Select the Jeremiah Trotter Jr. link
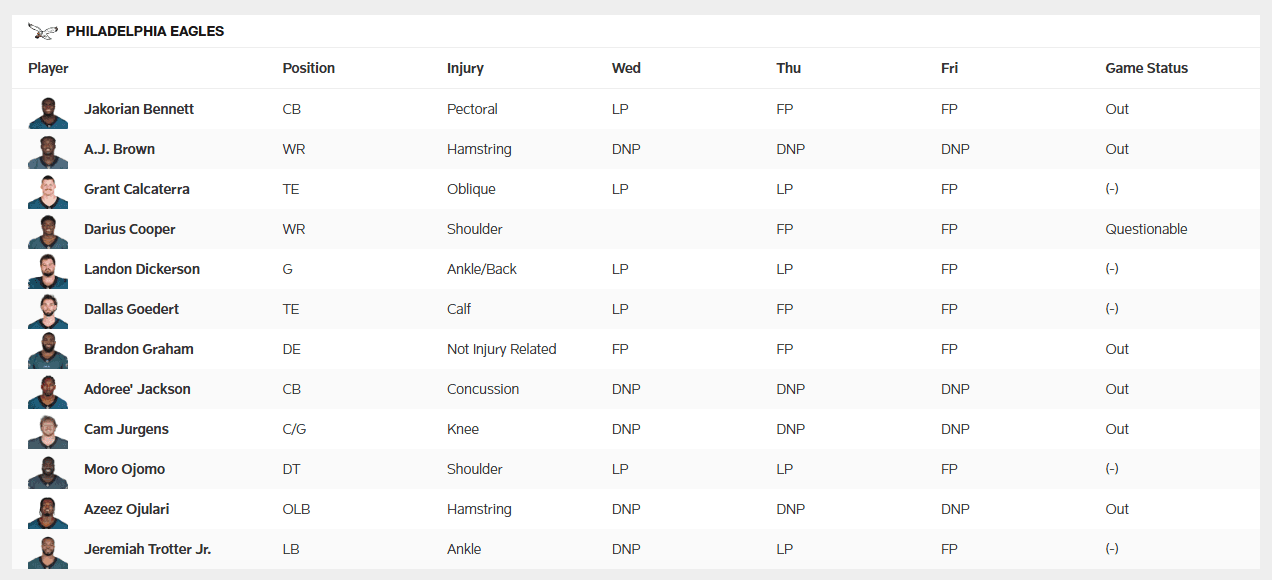 coord(147,549)
